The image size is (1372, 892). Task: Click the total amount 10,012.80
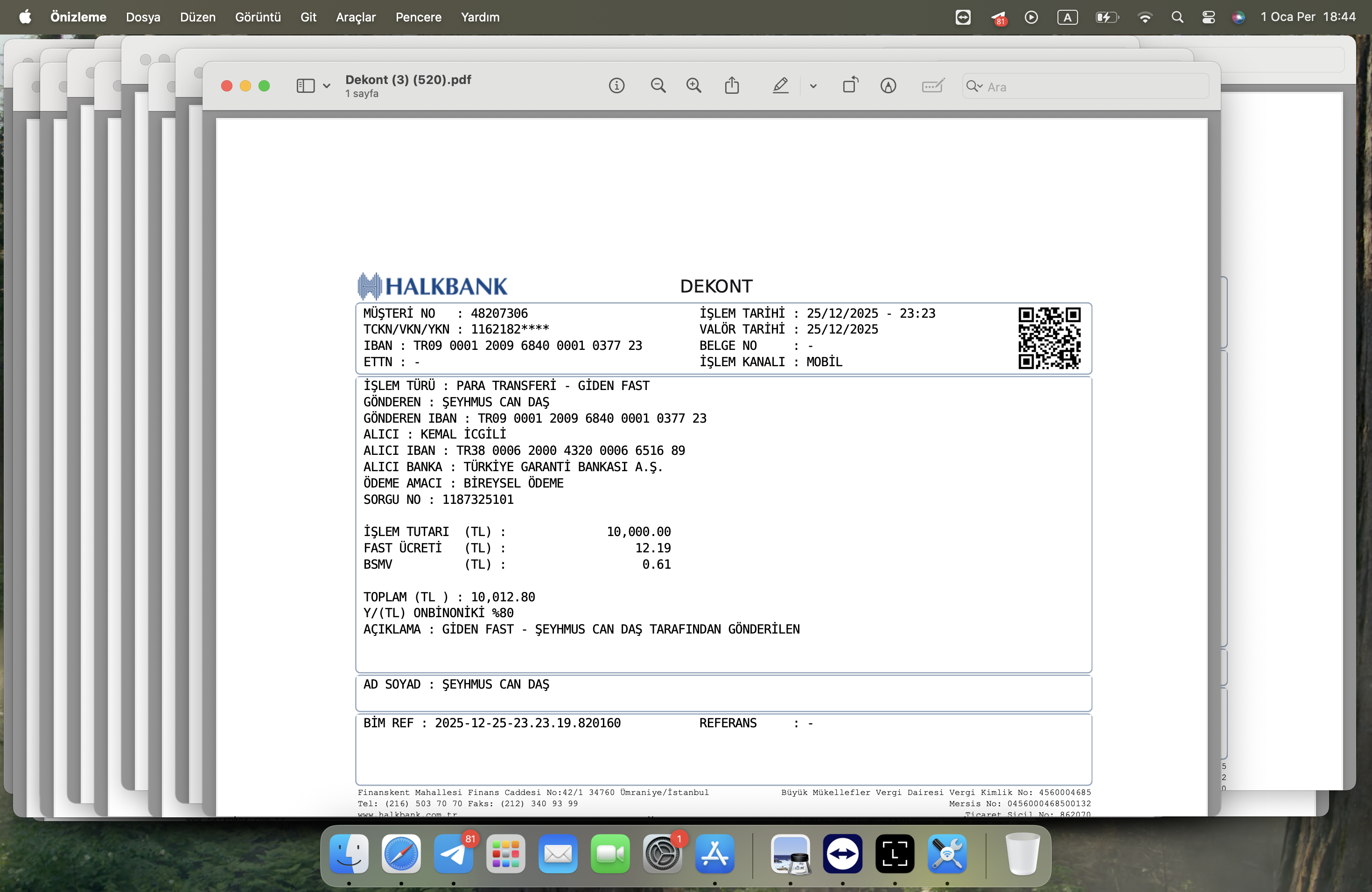(503, 597)
